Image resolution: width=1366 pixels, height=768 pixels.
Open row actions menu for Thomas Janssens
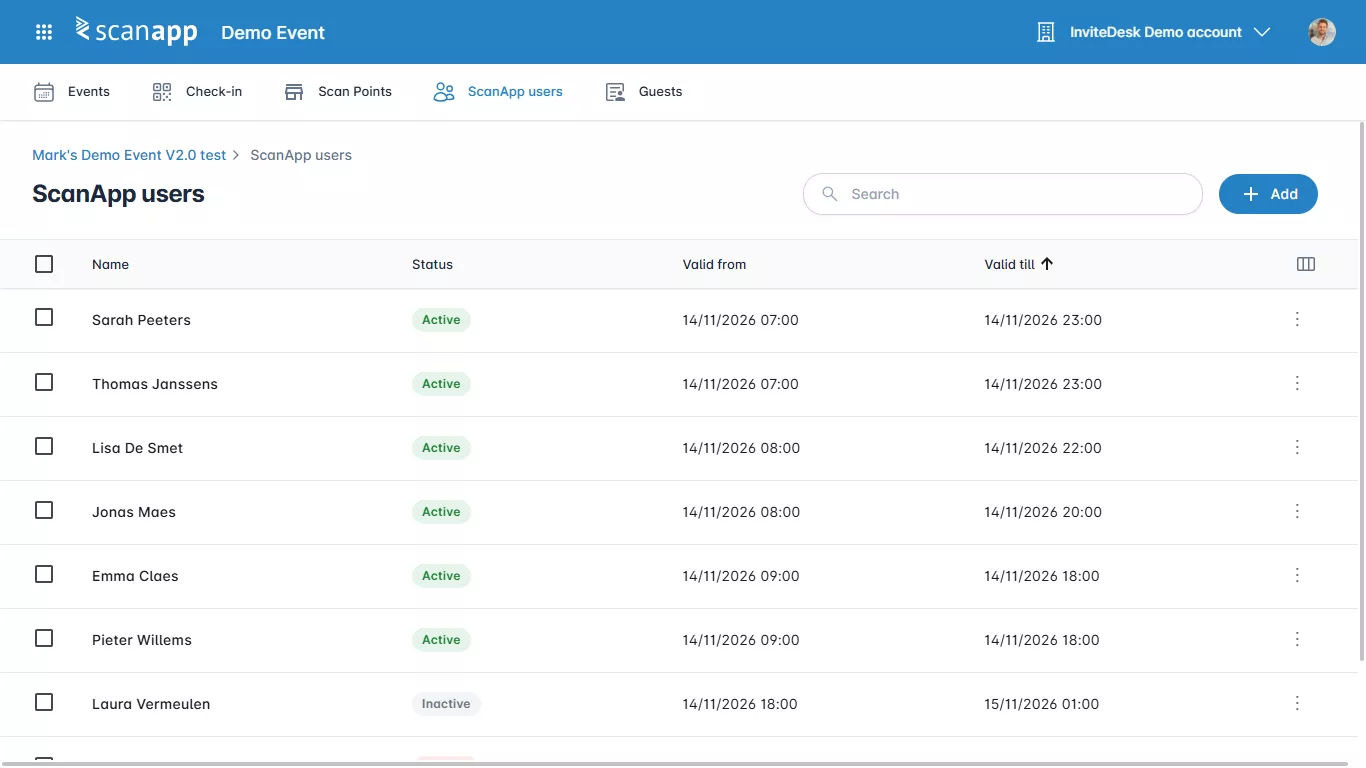[1297, 383]
